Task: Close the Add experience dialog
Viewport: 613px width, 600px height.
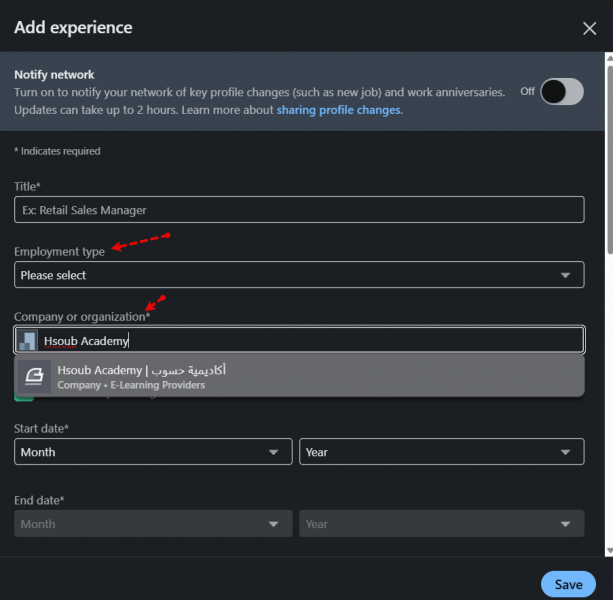Action: point(589,29)
